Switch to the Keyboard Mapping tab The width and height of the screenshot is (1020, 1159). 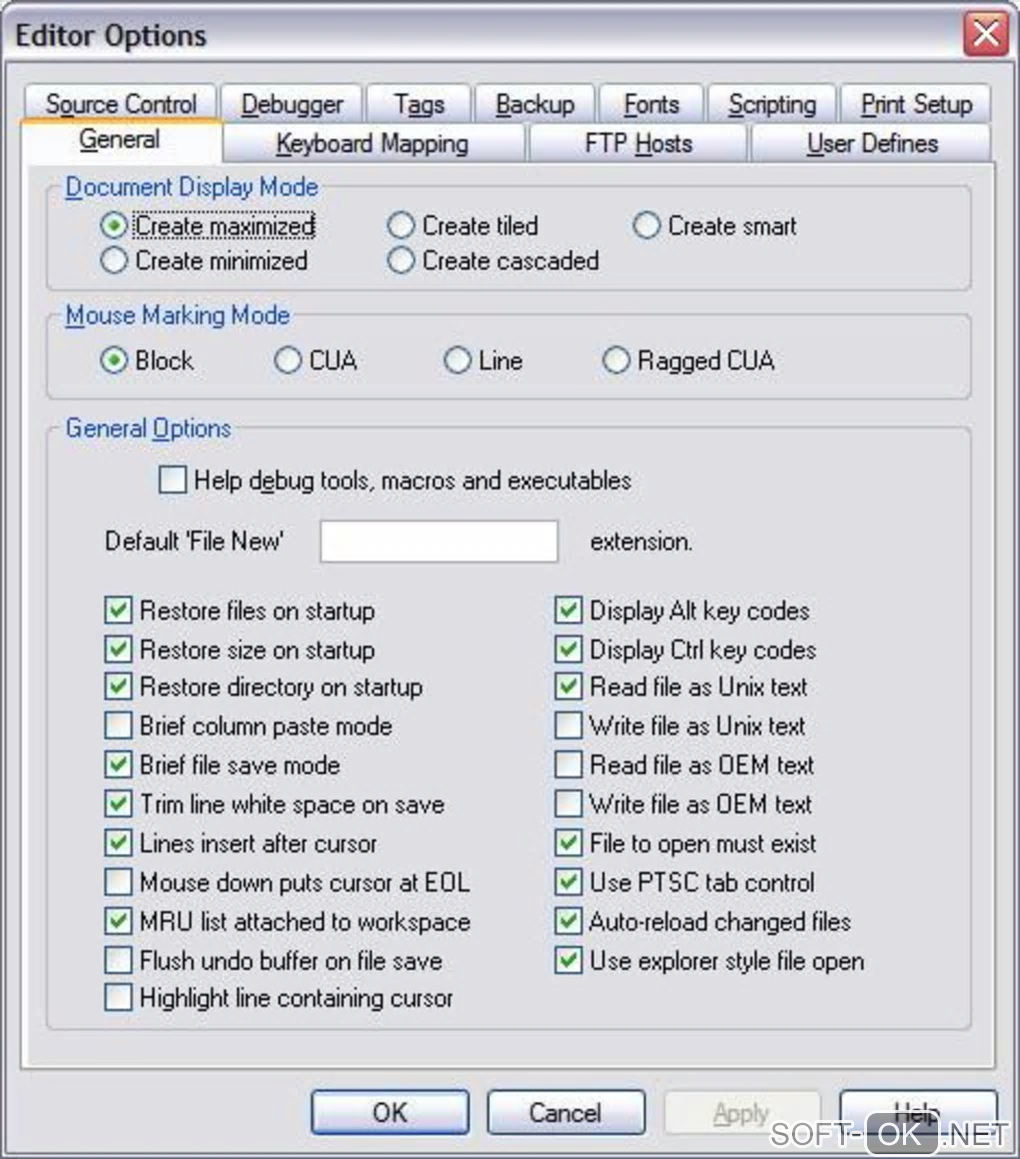point(372,143)
